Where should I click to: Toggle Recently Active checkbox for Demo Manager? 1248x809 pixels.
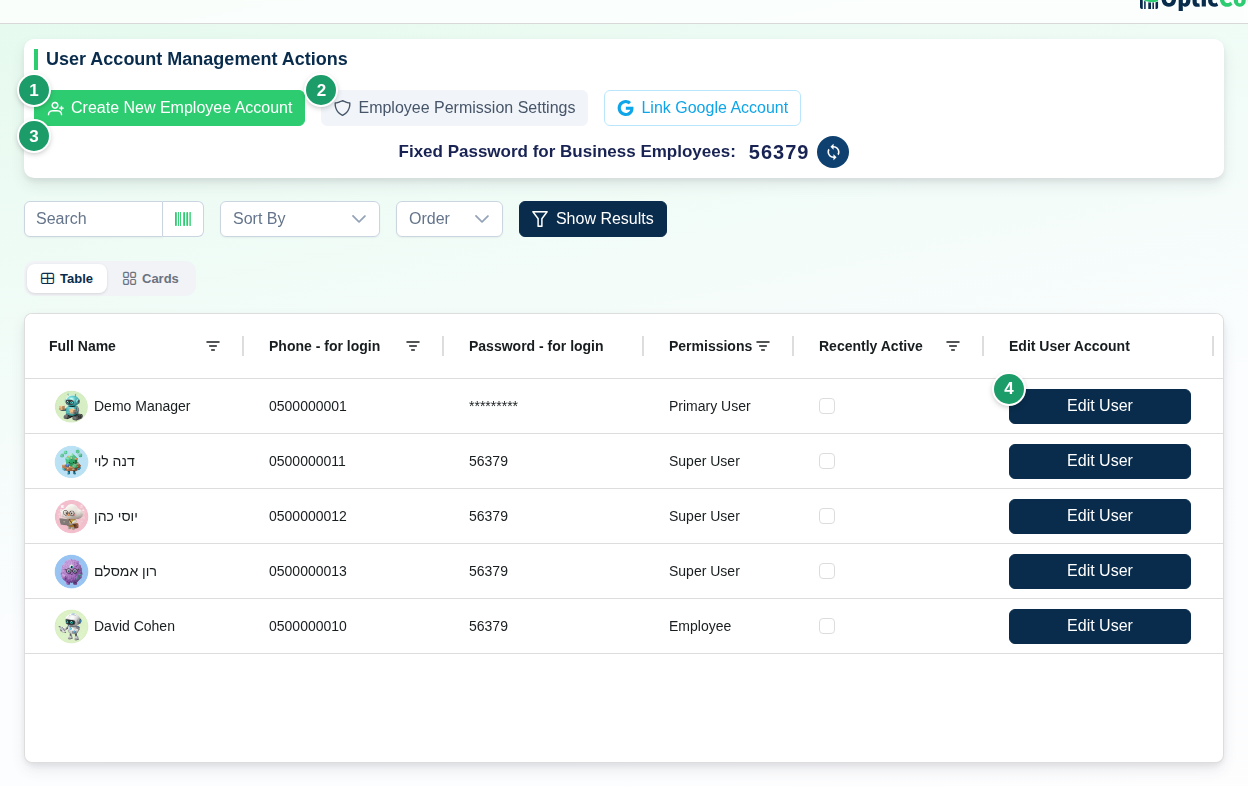(827, 406)
